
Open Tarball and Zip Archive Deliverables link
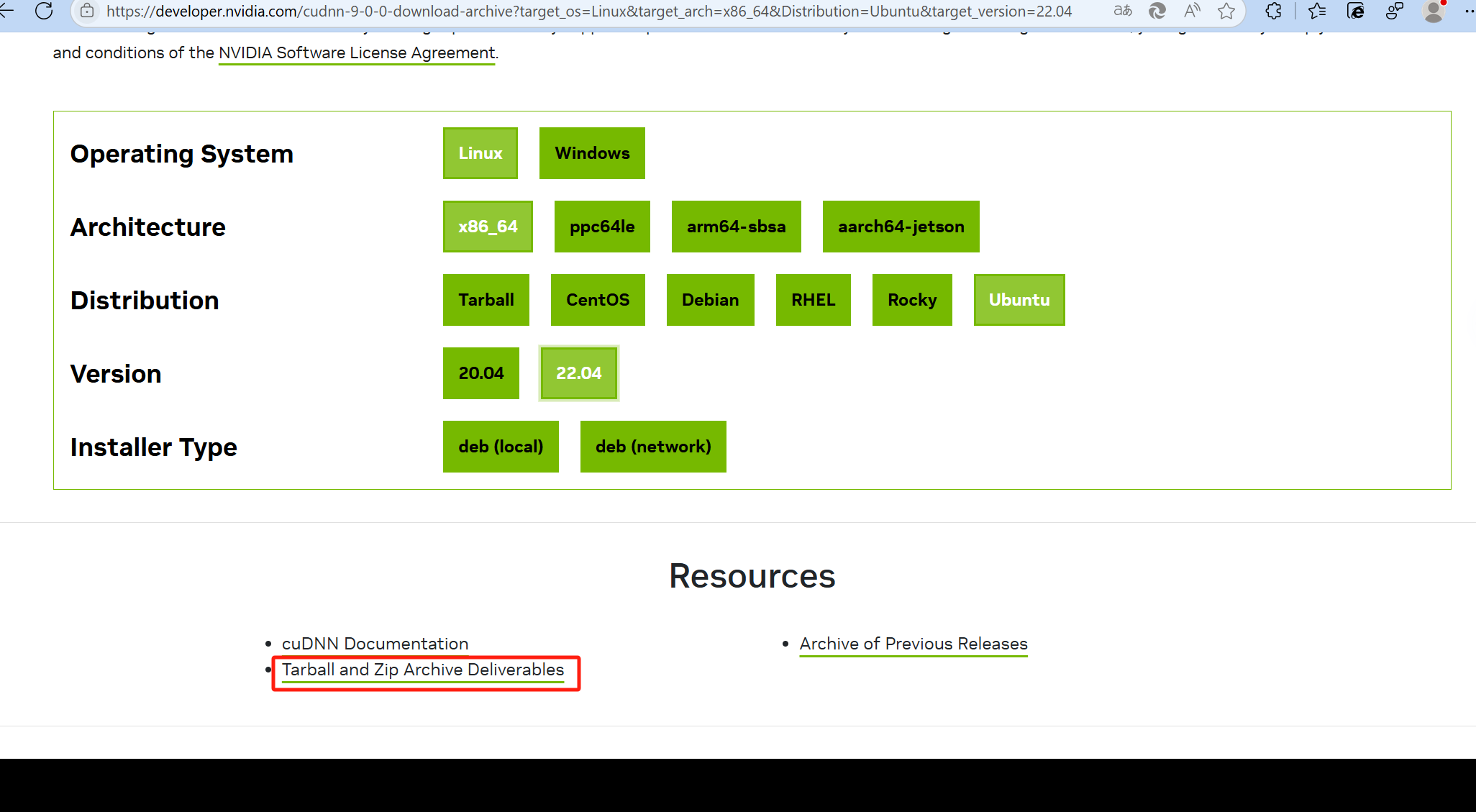(422, 670)
